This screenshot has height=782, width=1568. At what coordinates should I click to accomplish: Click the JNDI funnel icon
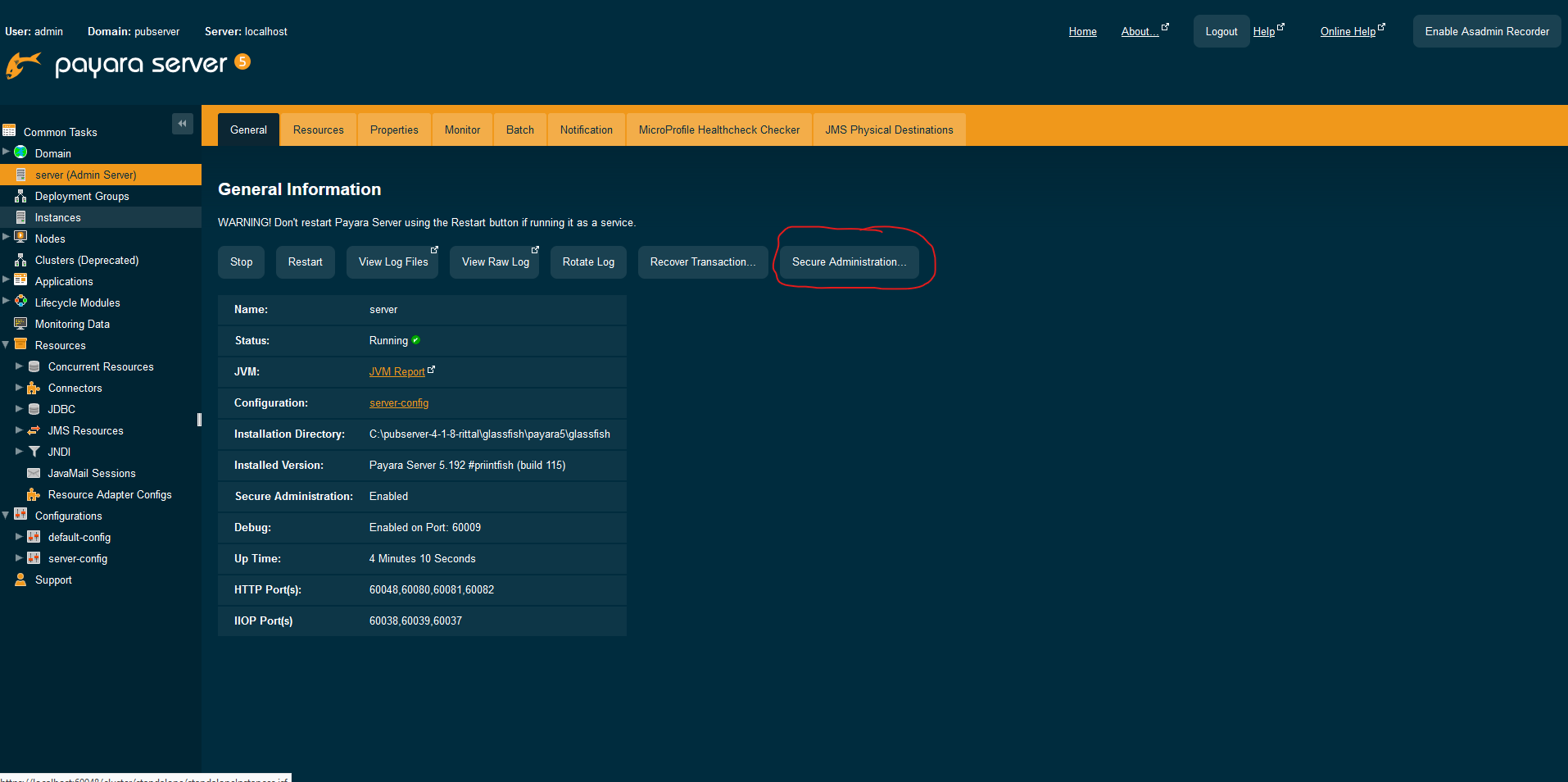34,452
